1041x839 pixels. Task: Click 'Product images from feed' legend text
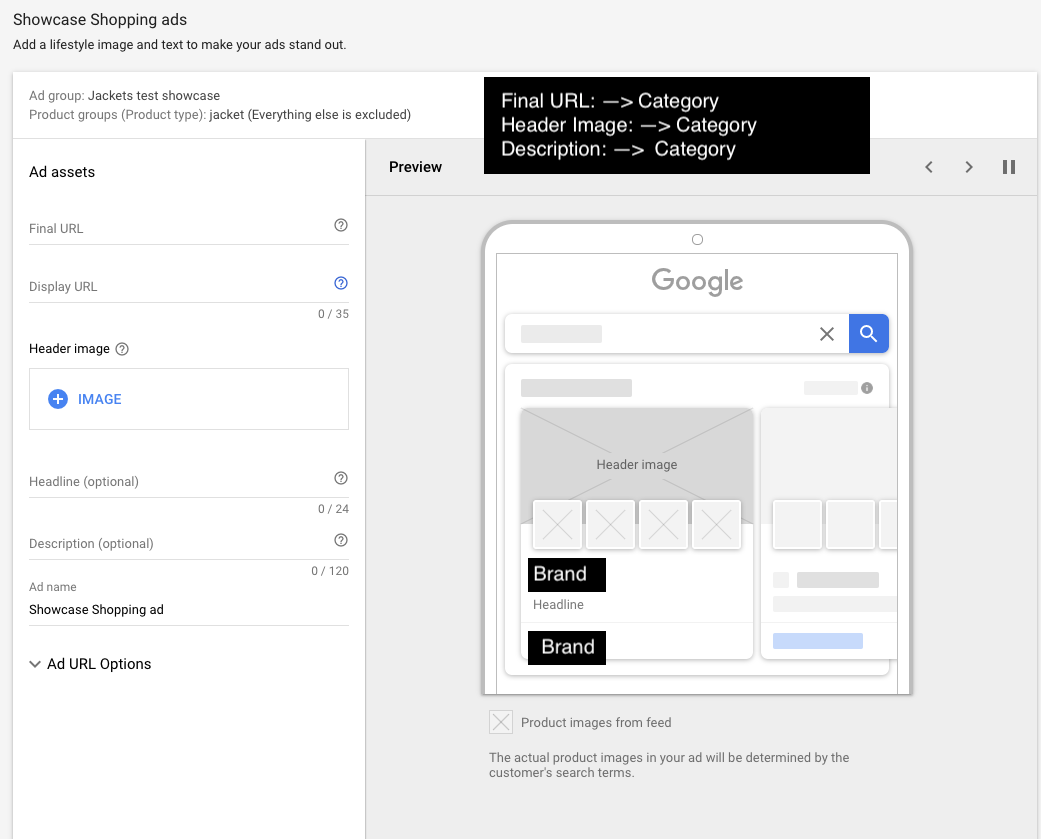[x=596, y=723]
